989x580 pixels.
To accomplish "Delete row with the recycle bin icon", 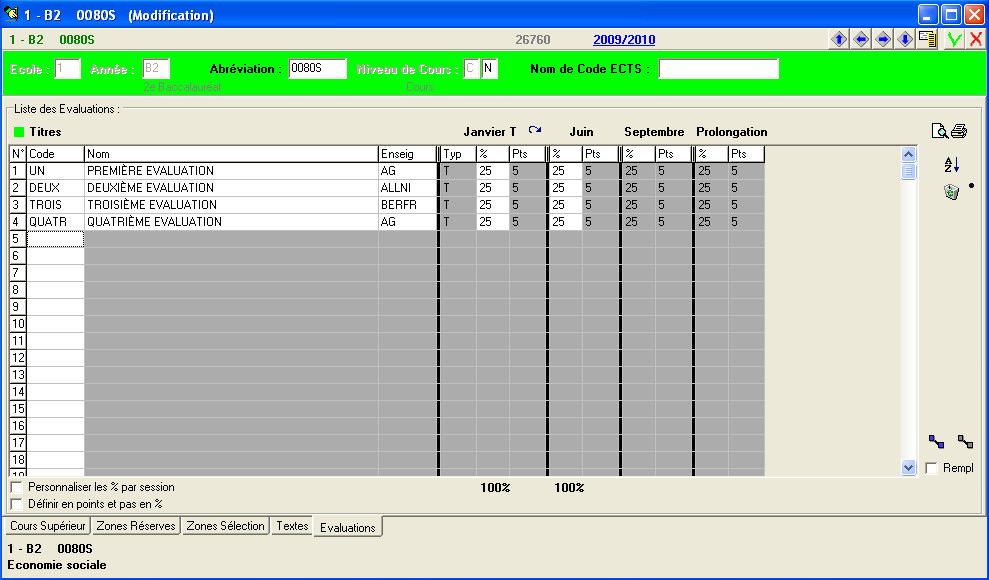I will click(x=951, y=192).
